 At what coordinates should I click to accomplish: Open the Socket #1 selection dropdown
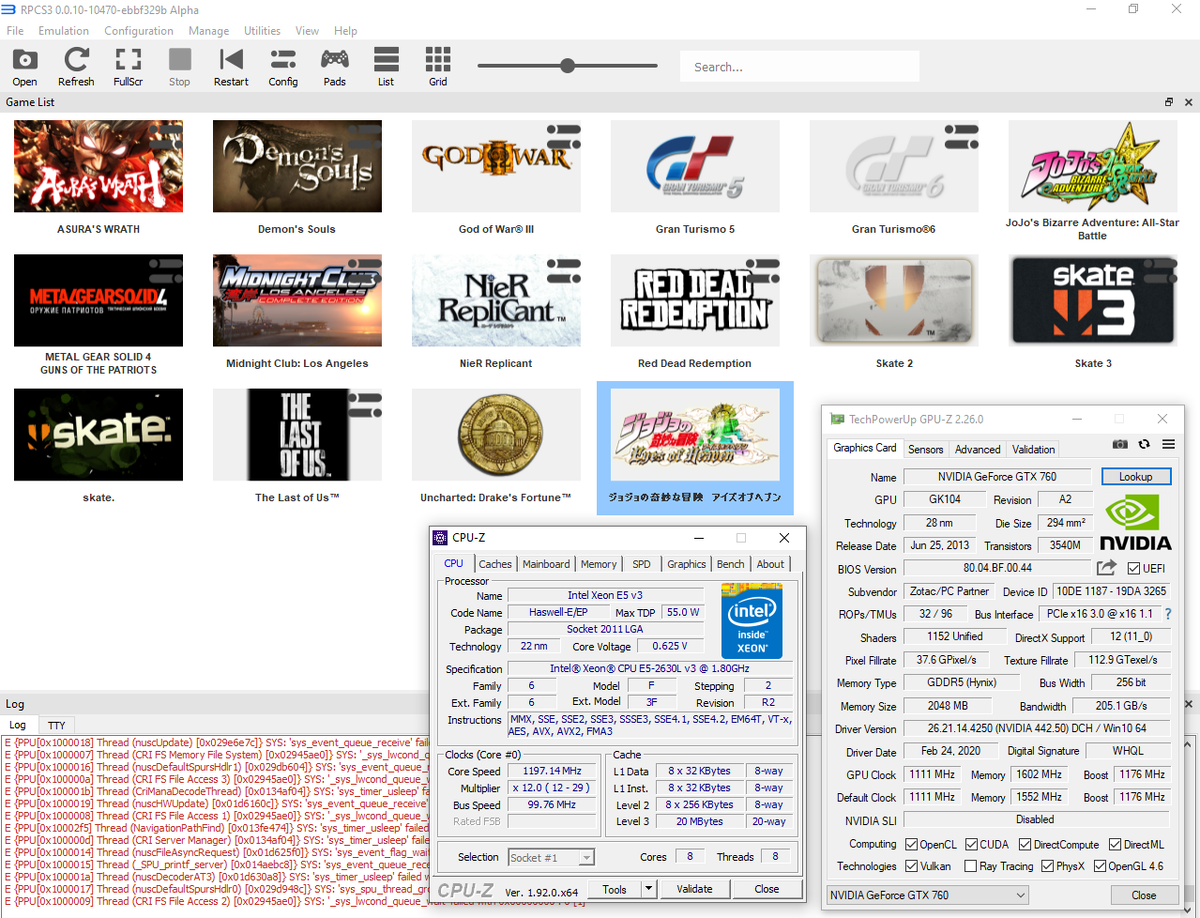click(550, 857)
